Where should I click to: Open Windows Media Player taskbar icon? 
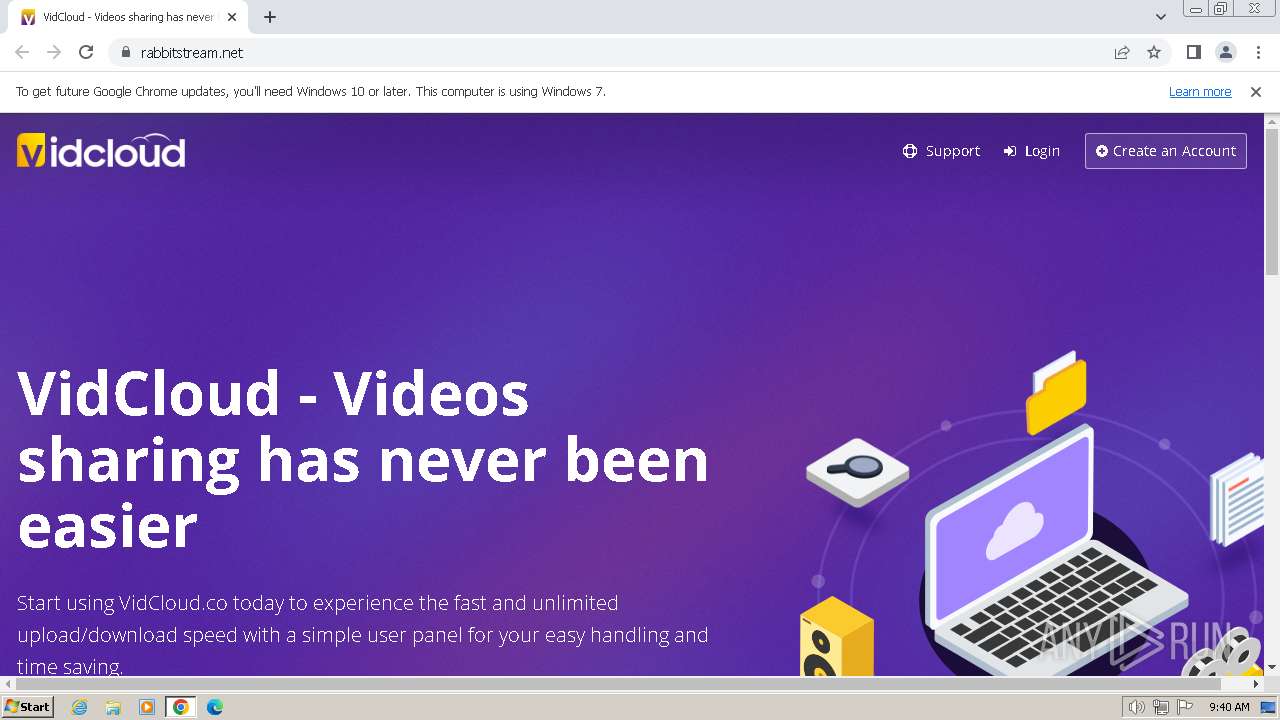[147, 707]
